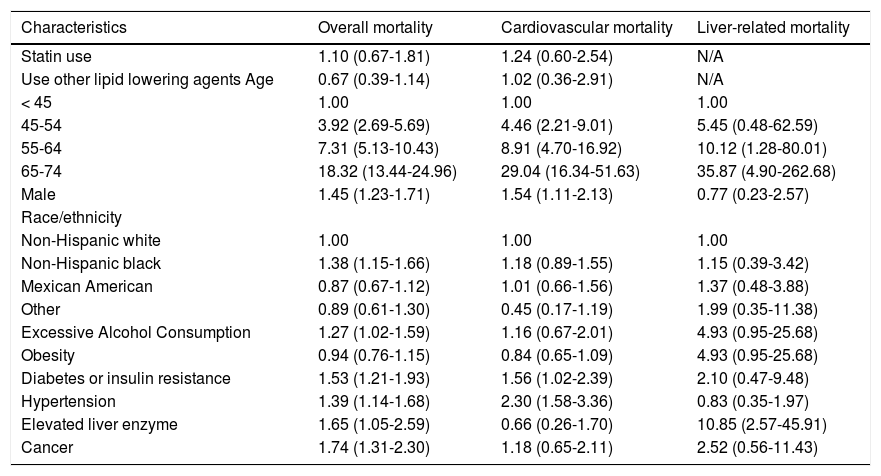The height and width of the screenshot is (476, 881).
Task: Click the value 29.04 (16.34-51.63)
Action: tap(573, 171)
